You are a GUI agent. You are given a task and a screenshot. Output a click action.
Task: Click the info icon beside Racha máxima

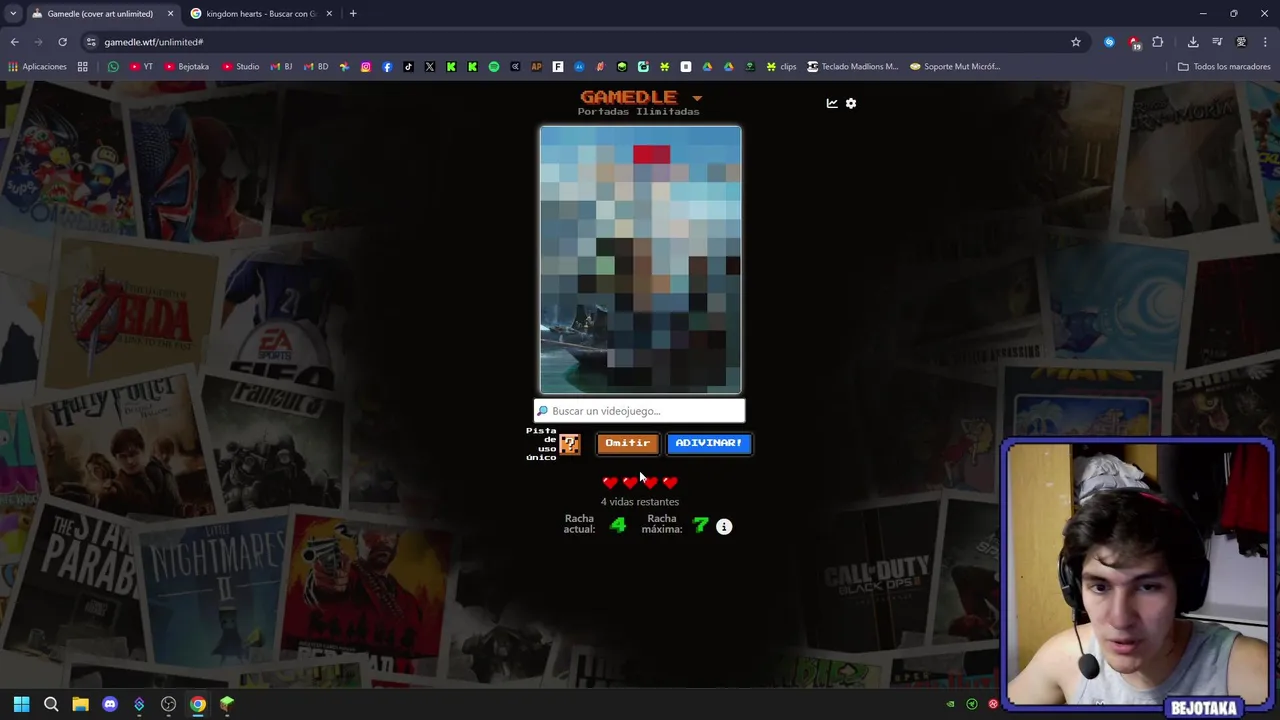coord(724,527)
